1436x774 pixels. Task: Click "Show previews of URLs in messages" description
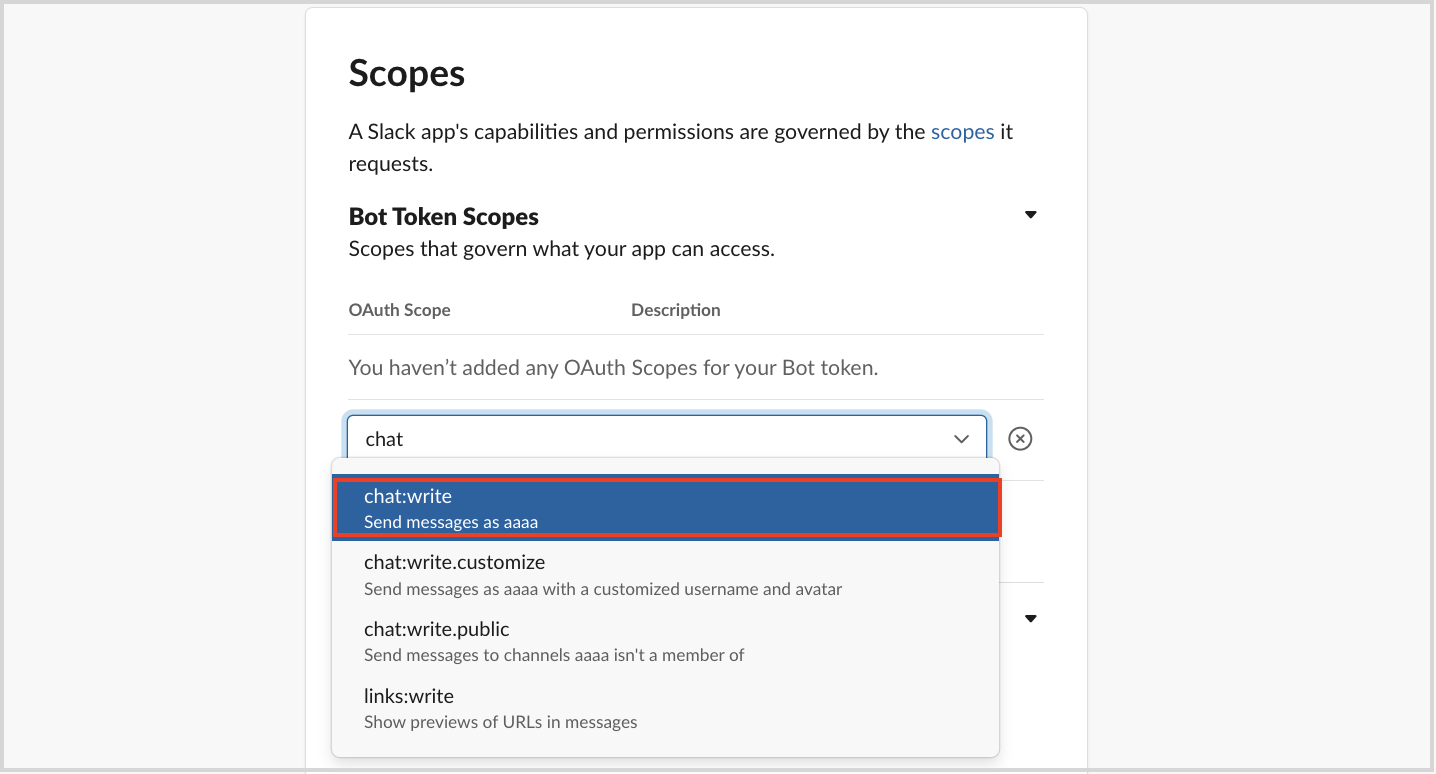pyautogui.click(x=500, y=722)
